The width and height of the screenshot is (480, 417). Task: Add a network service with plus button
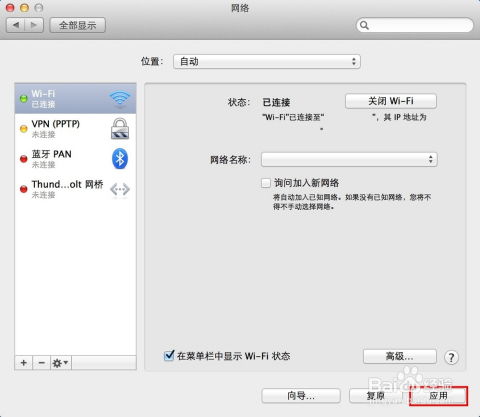[x=24, y=363]
